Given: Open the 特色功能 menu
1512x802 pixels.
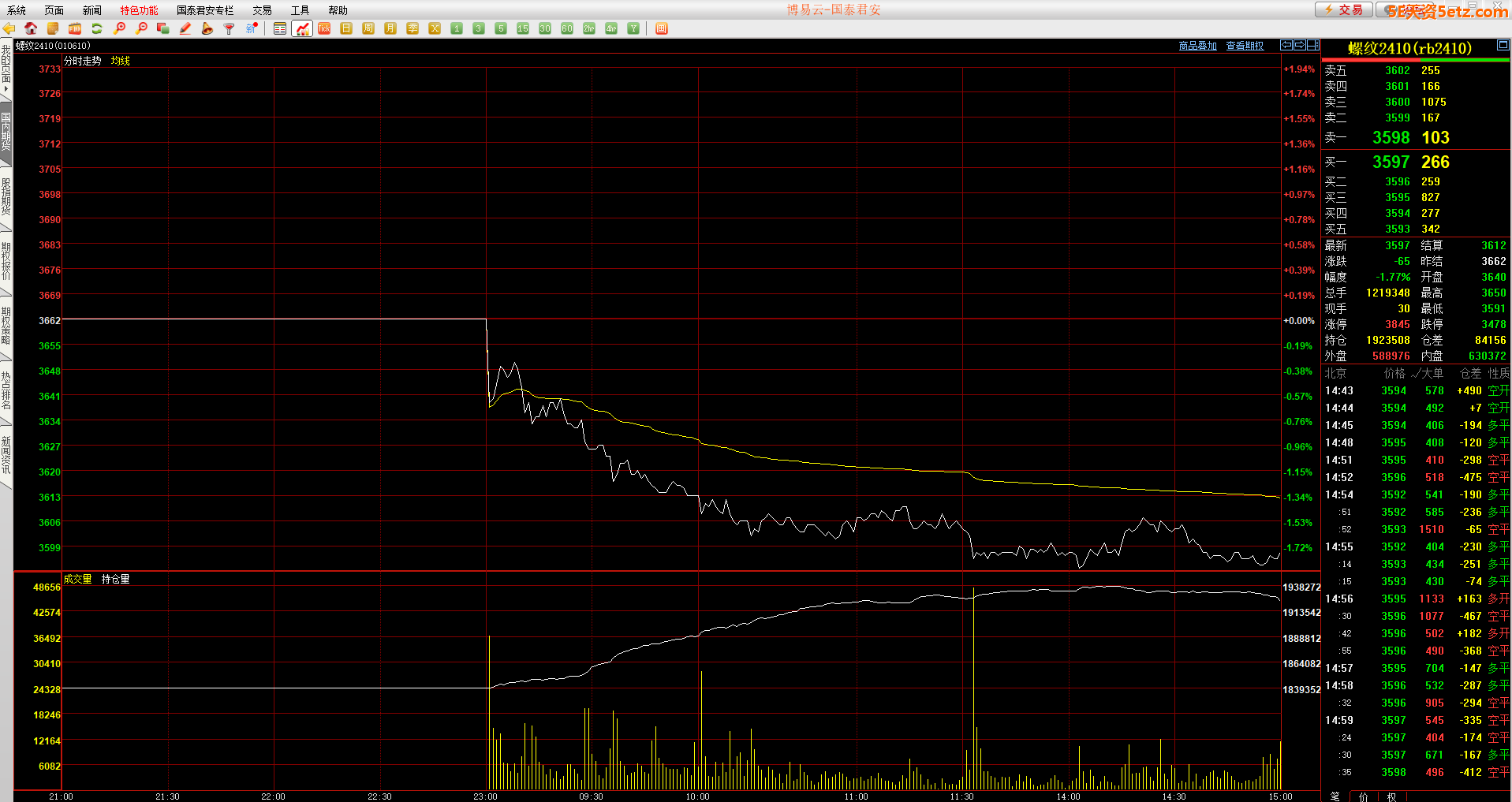Looking at the screenshot, I should 139,10.
